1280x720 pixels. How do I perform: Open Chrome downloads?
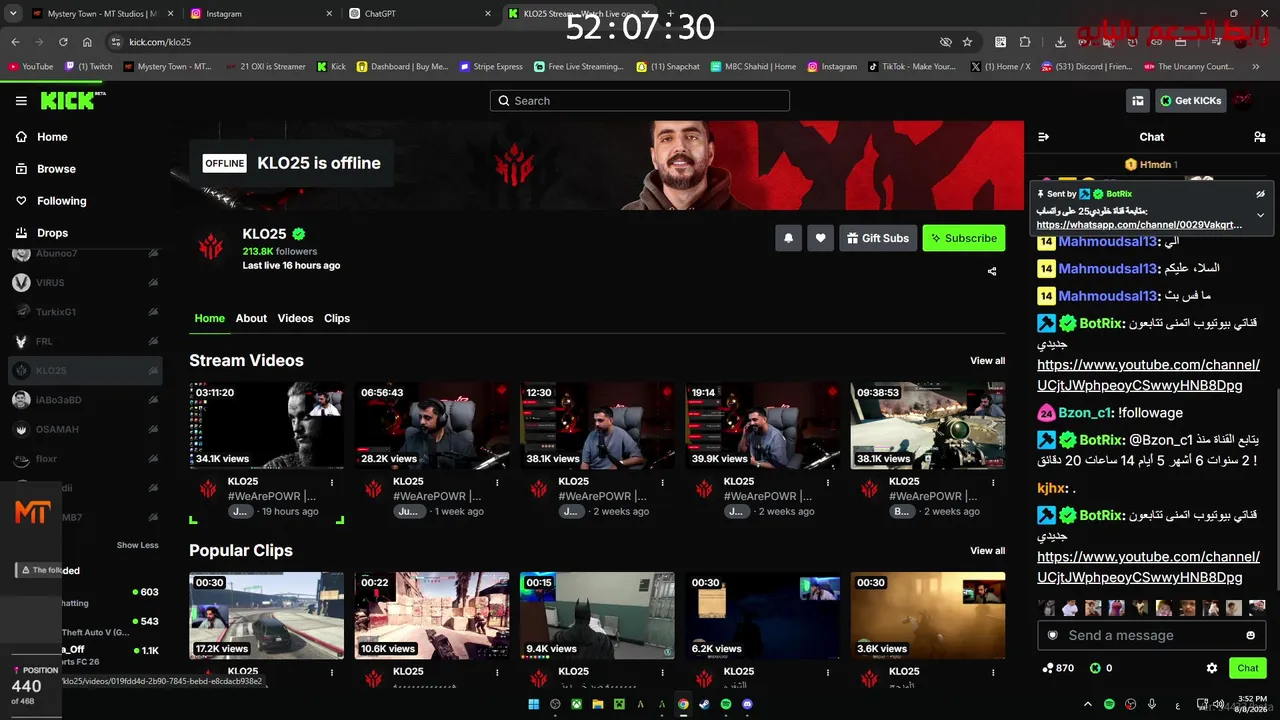coord(1060,42)
